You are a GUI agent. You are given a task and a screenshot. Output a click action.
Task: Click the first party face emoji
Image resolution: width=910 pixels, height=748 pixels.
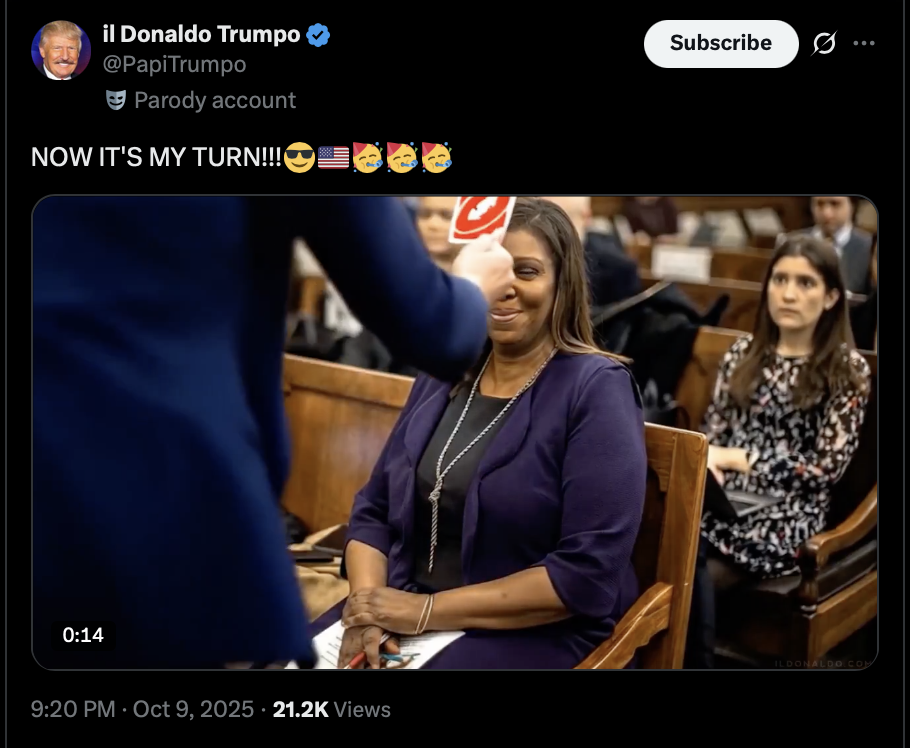click(x=368, y=157)
